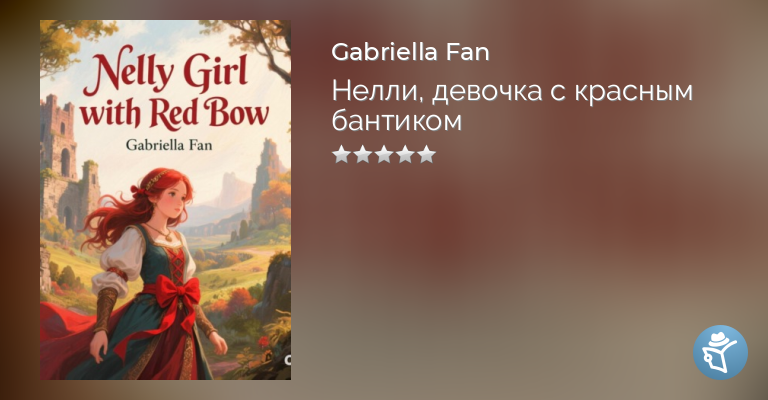
Task: Select the fourth rating star
Action: pyautogui.click(x=405, y=154)
